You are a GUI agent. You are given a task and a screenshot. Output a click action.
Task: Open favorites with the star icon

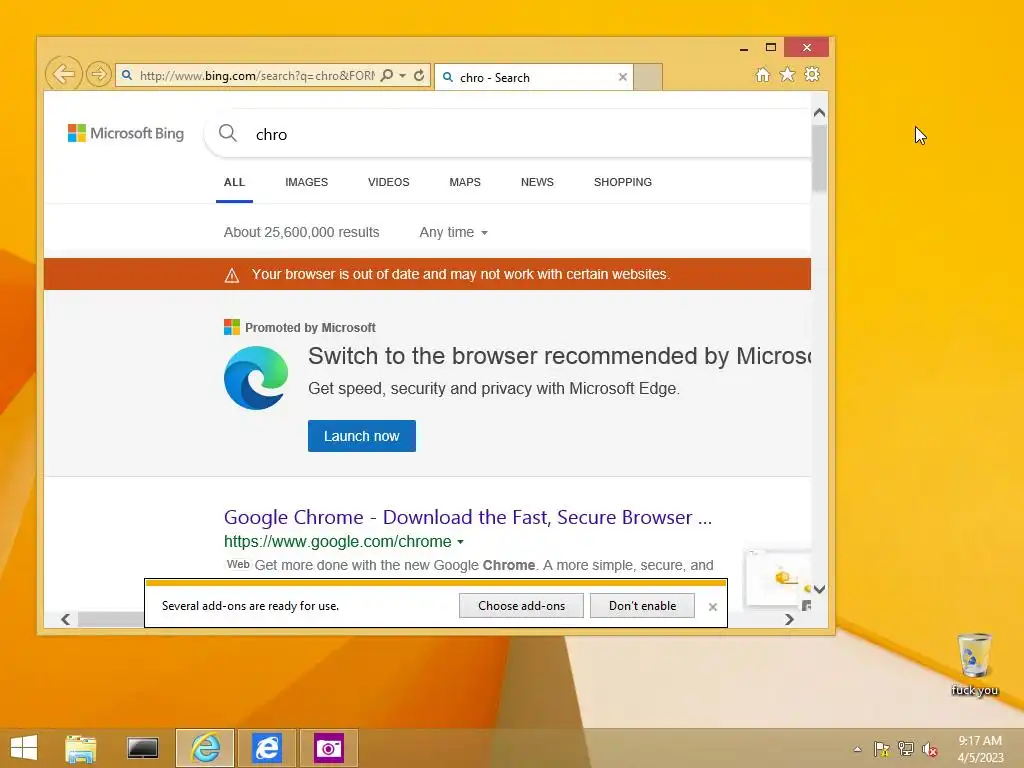pyautogui.click(x=788, y=74)
